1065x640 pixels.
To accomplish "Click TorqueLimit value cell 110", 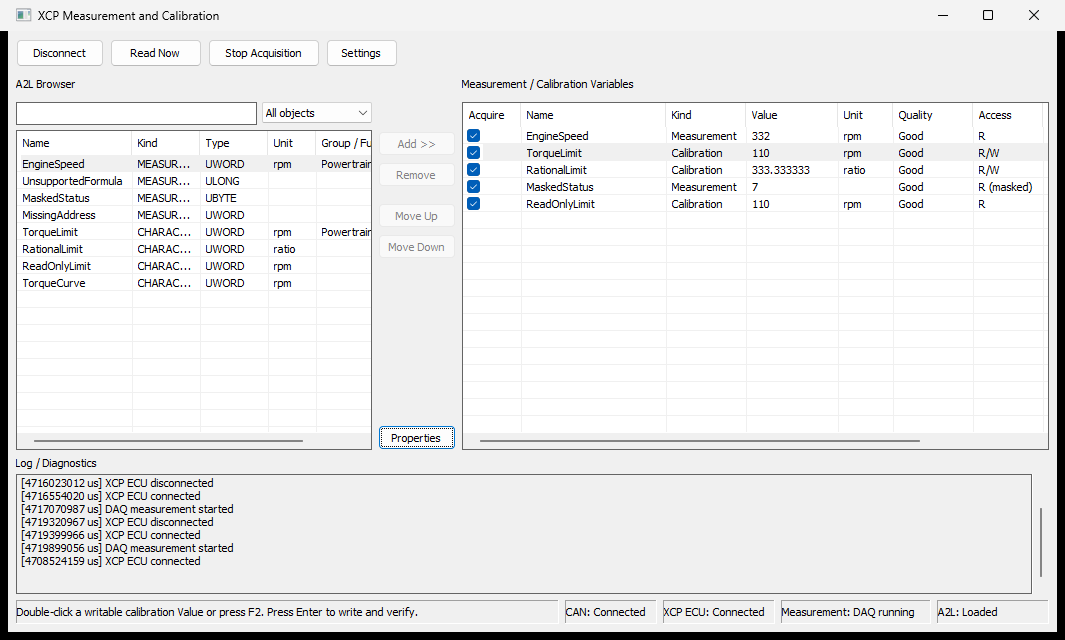I will 792,153.
